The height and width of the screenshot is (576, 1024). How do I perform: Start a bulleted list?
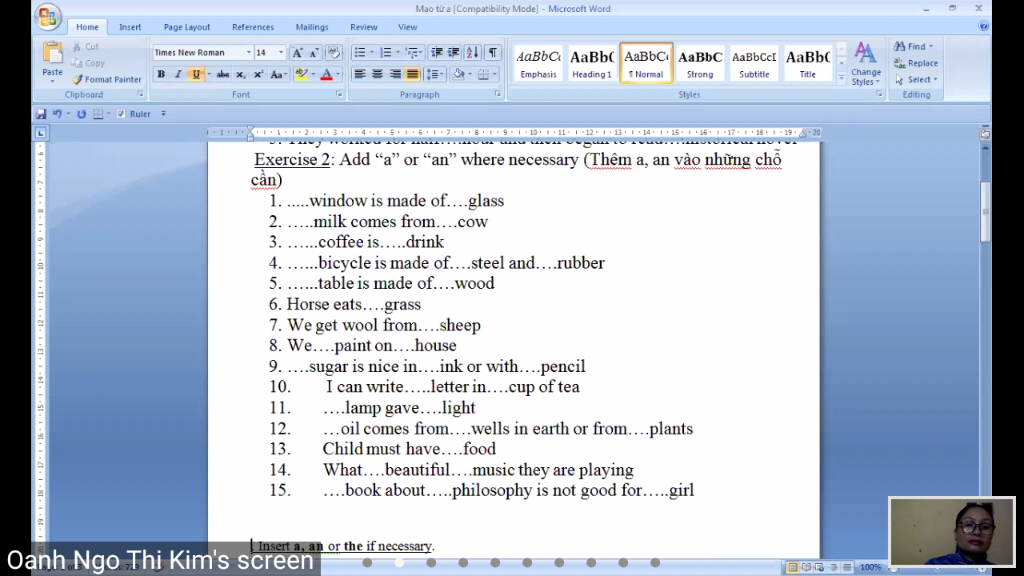pos(360,53)
